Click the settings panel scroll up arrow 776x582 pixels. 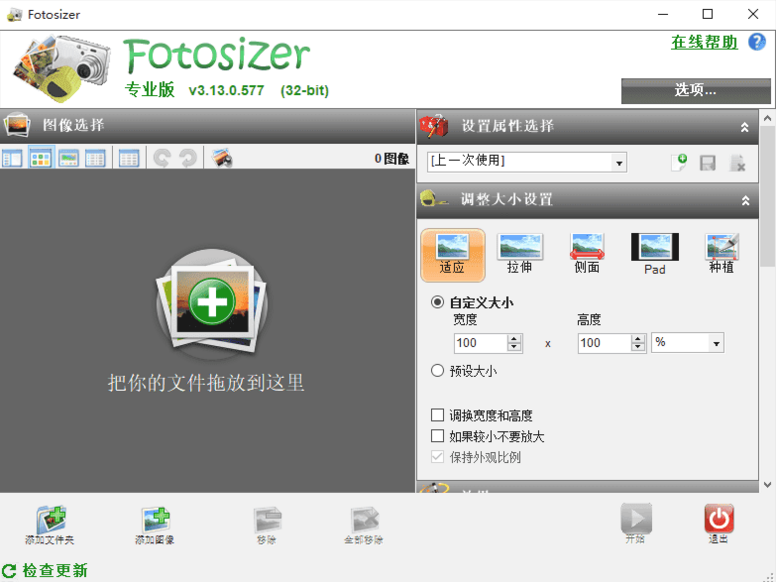pos(767,118)
